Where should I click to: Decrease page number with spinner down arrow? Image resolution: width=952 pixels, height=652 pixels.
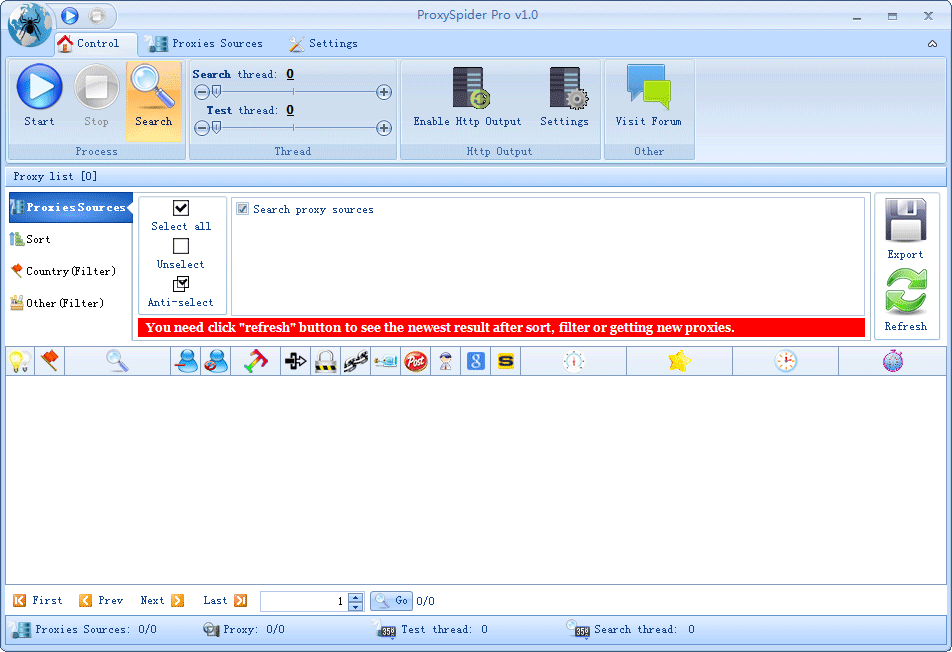(356, 606)
